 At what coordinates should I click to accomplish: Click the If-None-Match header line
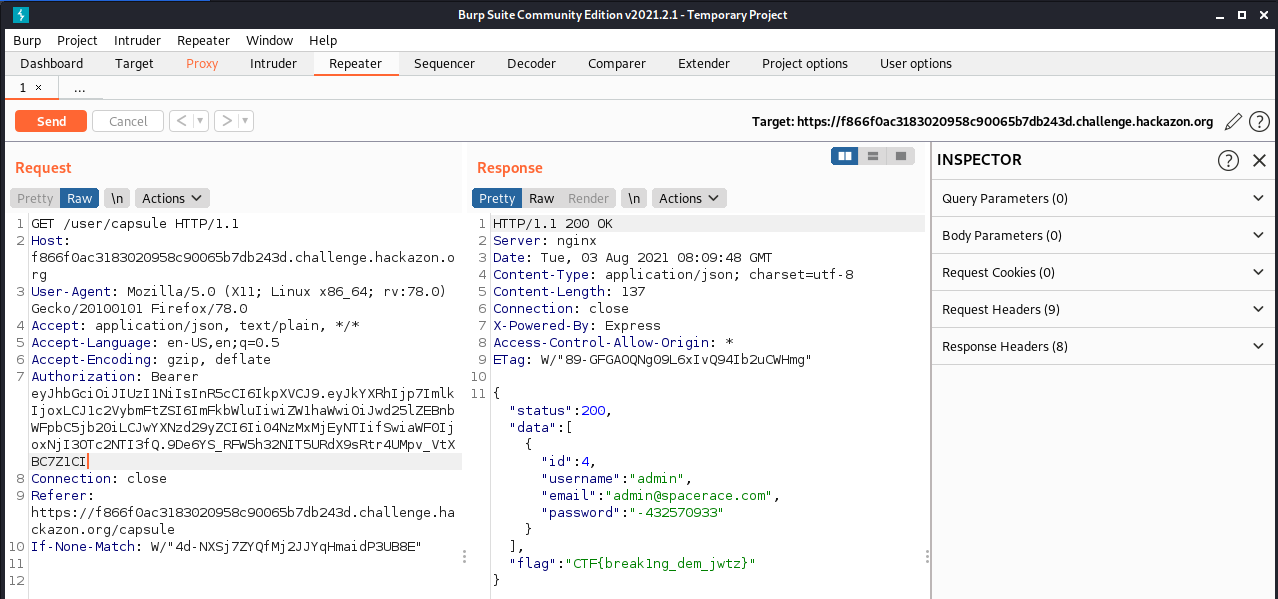click(x=226, y=546)
